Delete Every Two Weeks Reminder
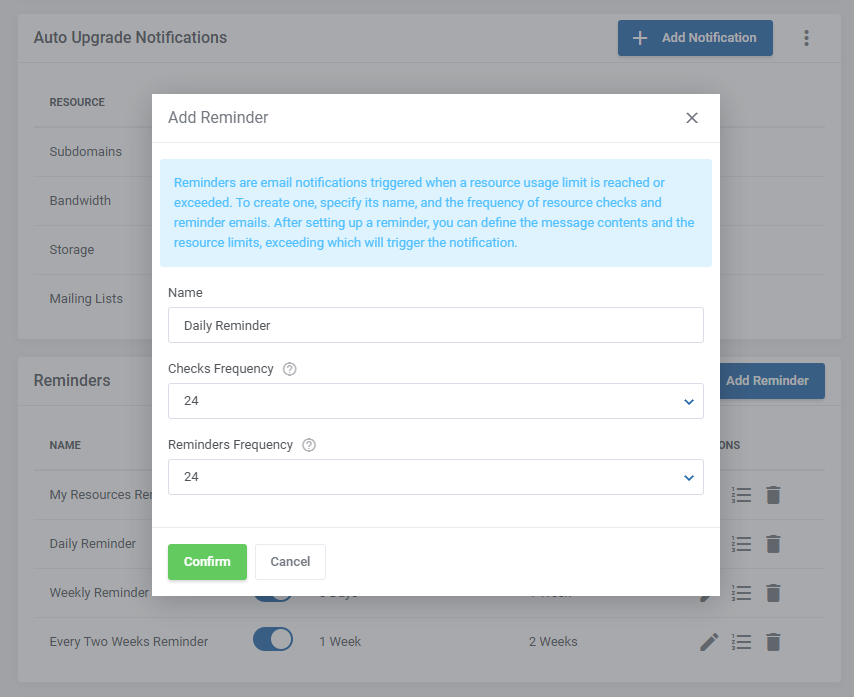 [x=773, y=642]
